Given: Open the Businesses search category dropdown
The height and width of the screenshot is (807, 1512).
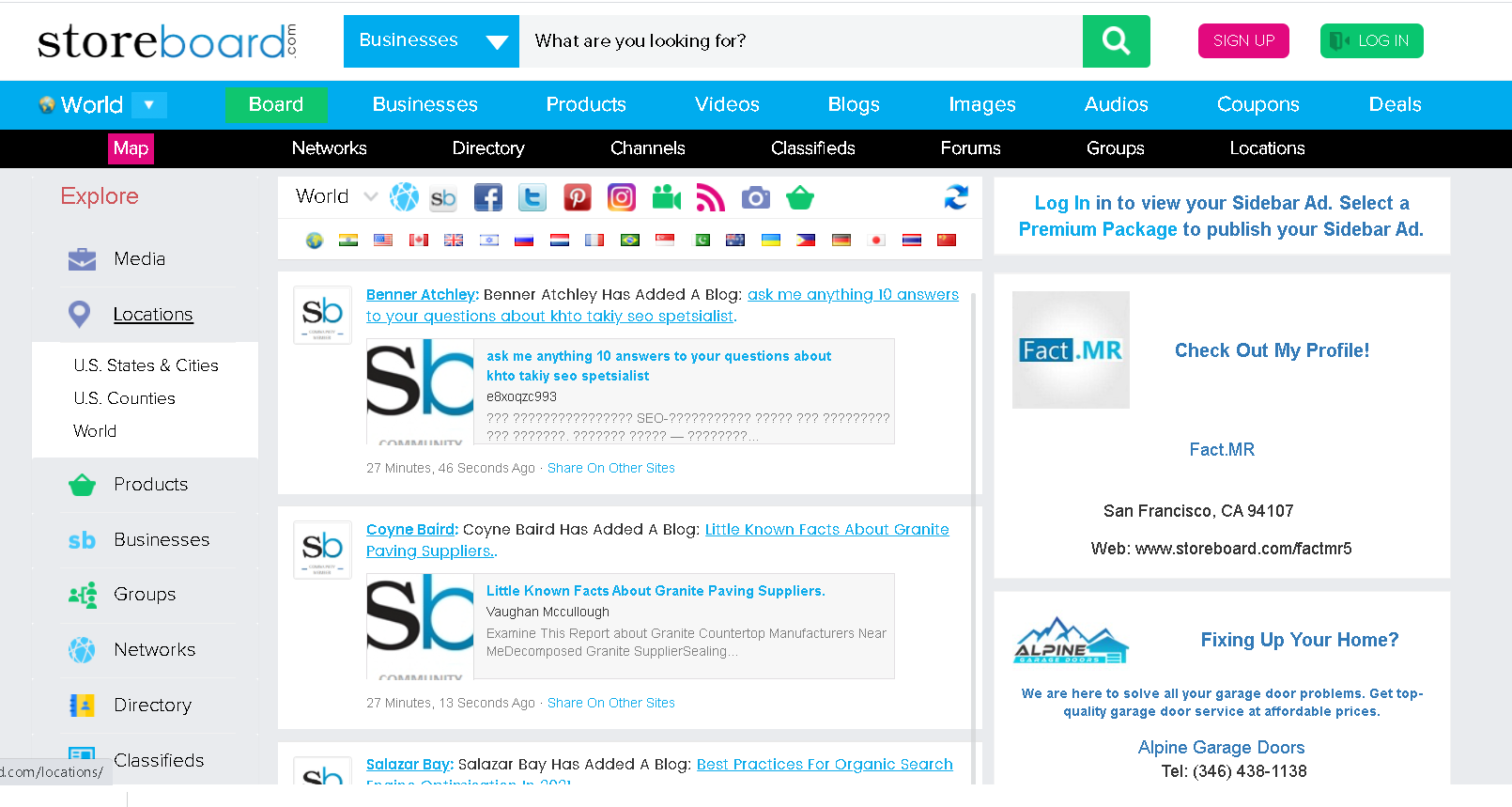Looking at the screenshot, I should point(431,41).
